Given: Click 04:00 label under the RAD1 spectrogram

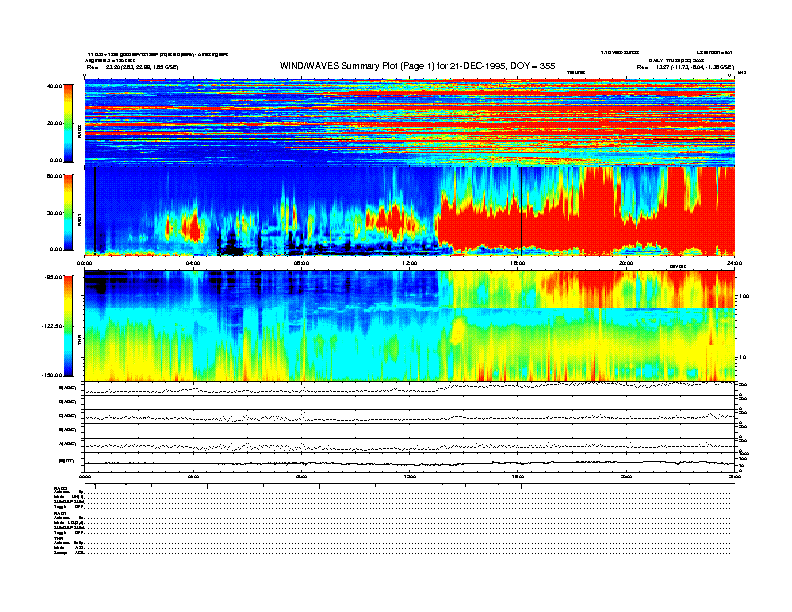Looking at the screenshot, I should (193, 263).
